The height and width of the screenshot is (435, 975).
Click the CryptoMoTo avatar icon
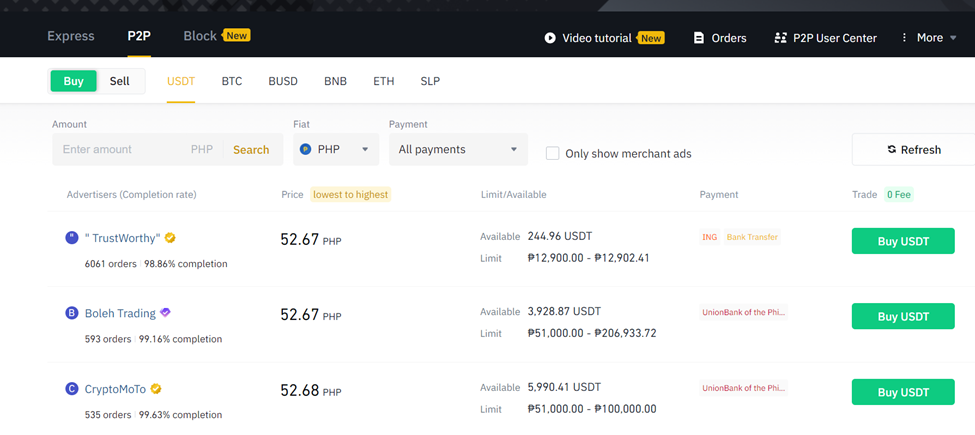[72, 389]
